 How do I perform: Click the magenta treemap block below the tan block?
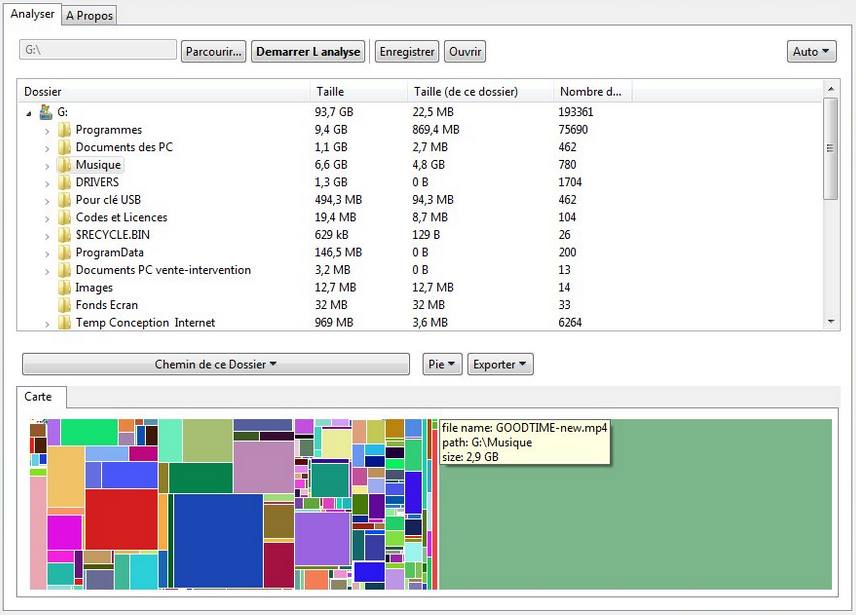65,532
